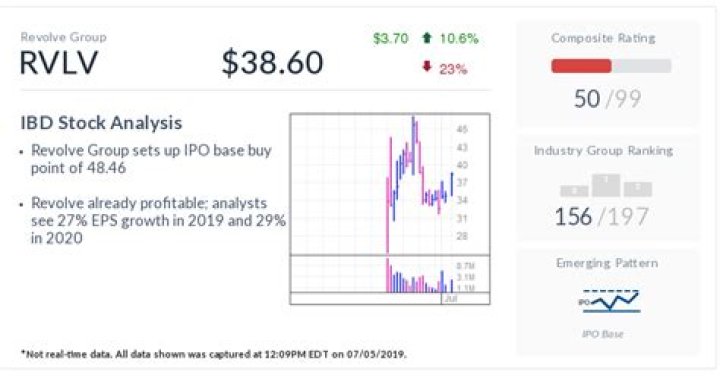The image size is (720, 378).
Task: Click the IPO Base label
Action: click(x=602, y=334)
